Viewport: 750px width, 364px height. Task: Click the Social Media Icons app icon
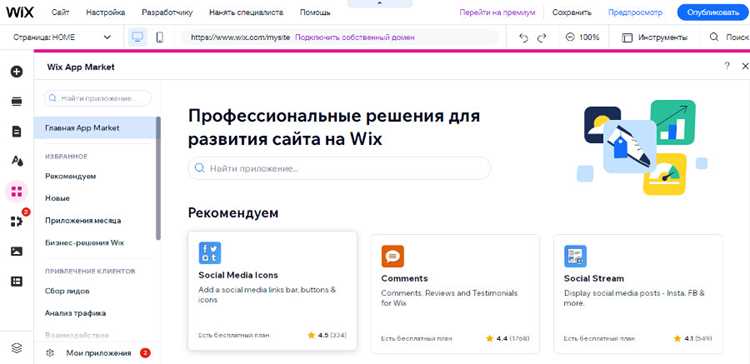click(x=210, y=253)
